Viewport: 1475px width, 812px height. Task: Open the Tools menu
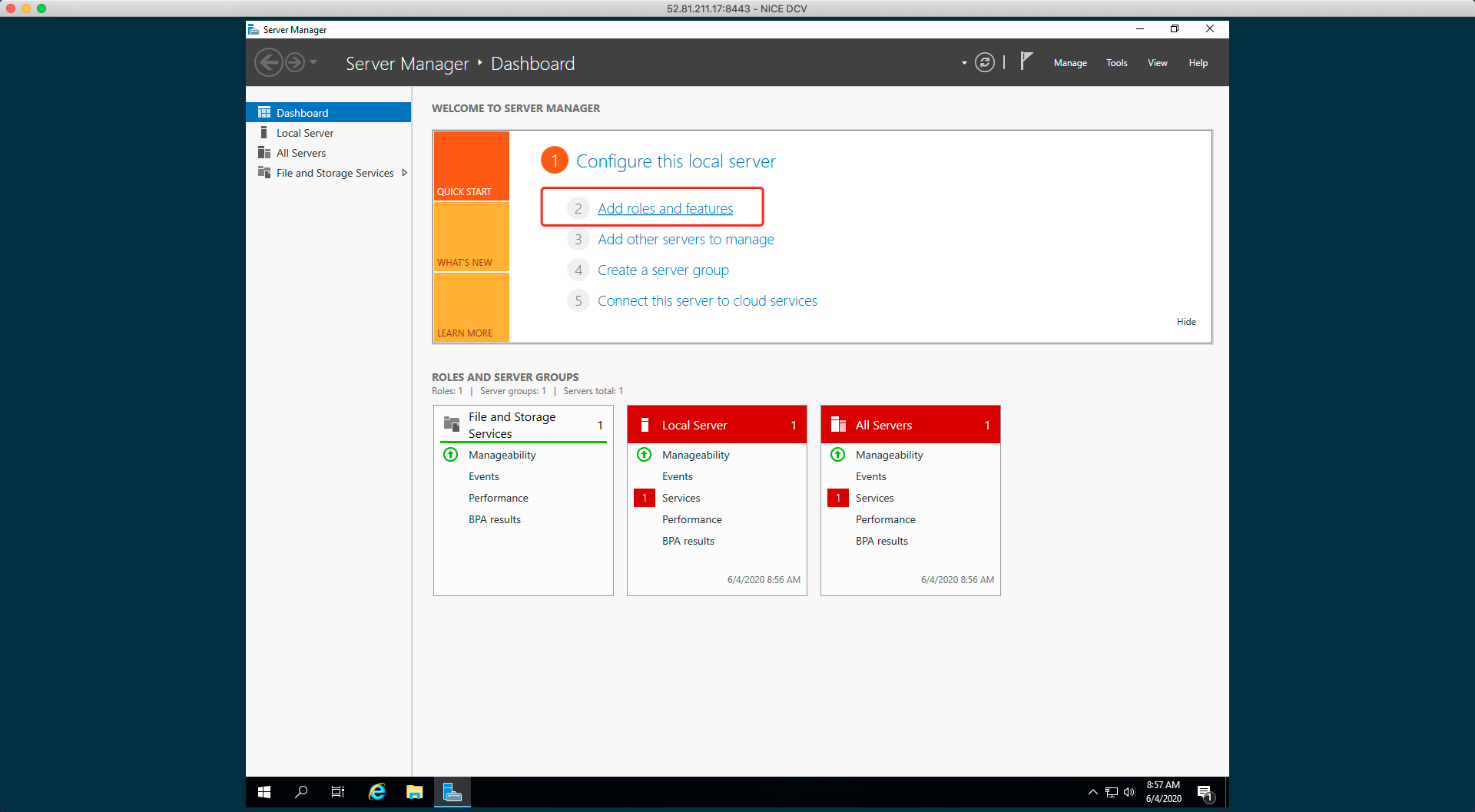point(1116,63)
